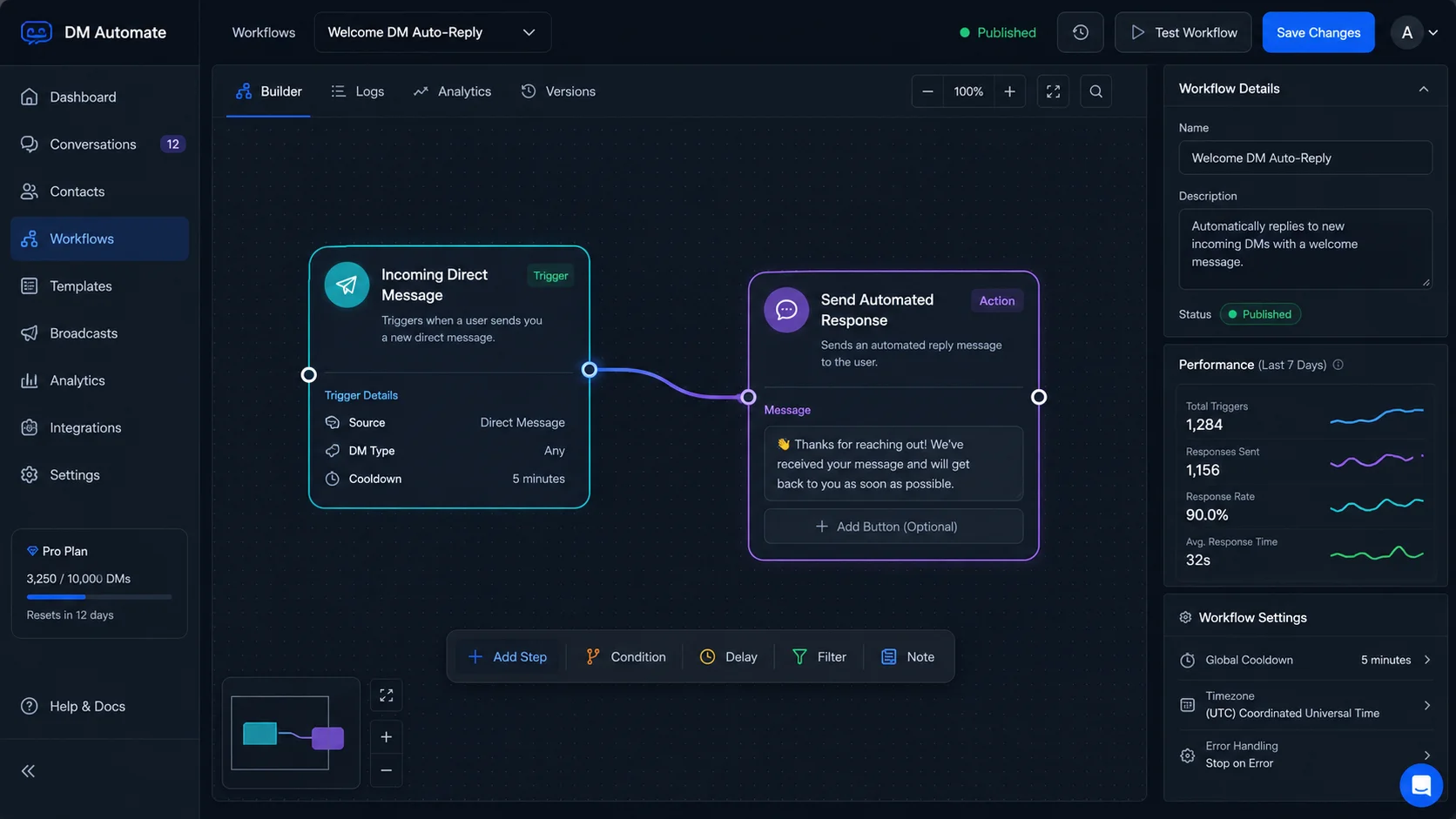
Task: Open the live chat support bubble
Action: tap(1420, 785)
